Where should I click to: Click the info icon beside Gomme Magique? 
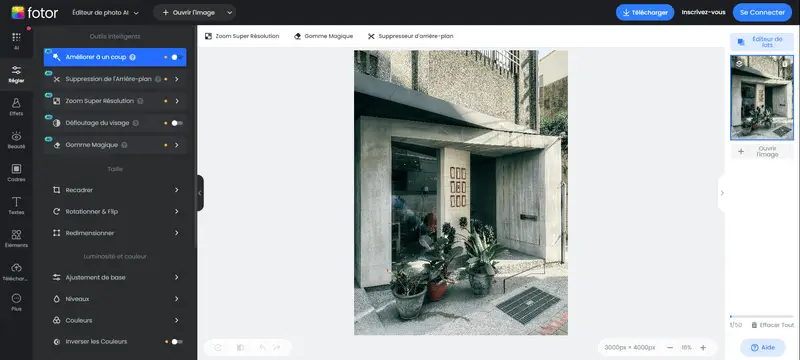pos(124,145)
